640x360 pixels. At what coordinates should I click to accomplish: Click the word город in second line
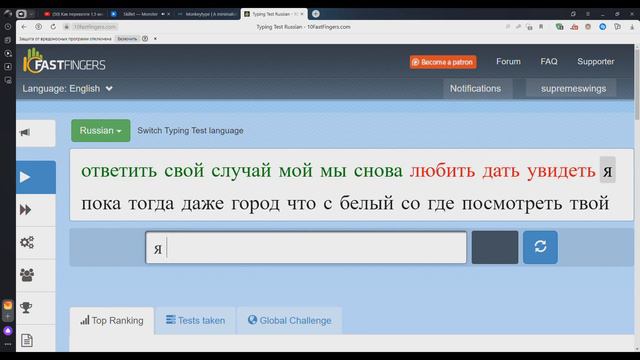(x=256, y=203)
